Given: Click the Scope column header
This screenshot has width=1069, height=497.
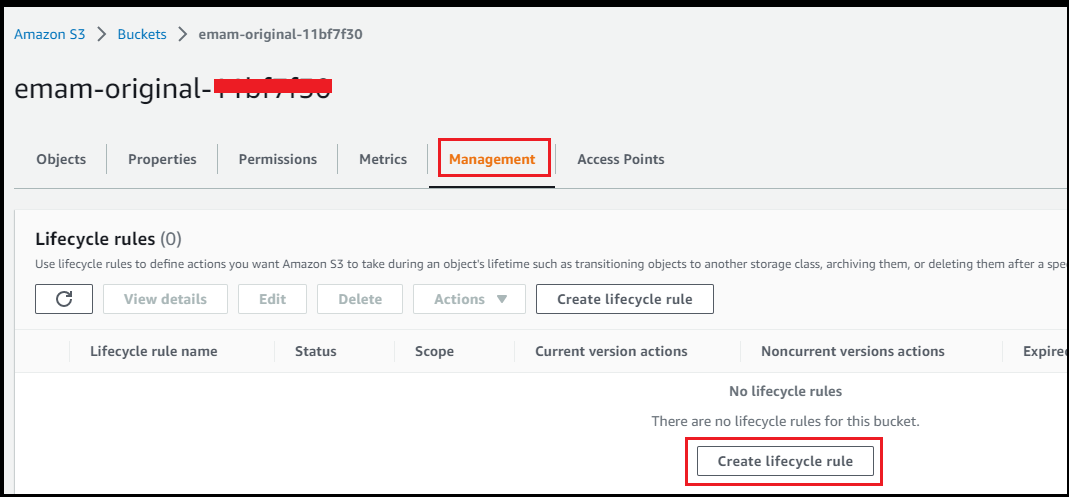Looking at the screenshot, I should click(434, 351).
